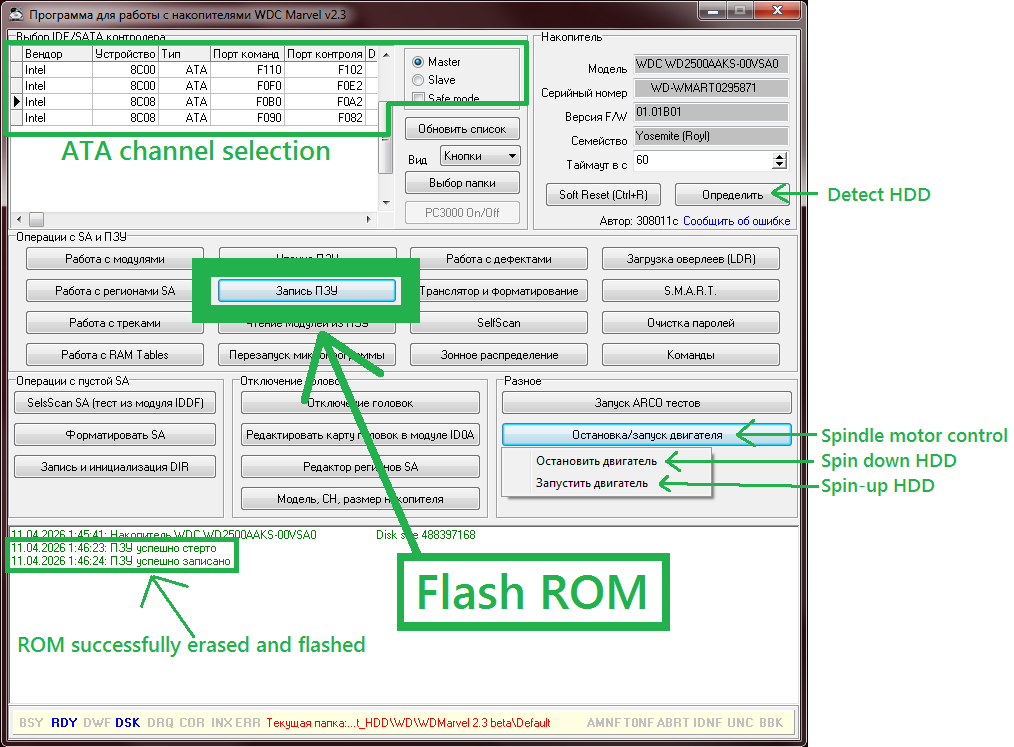Click the Отключение головок button
This screenshot has height=747, width=1014.
tap(360, 403)
